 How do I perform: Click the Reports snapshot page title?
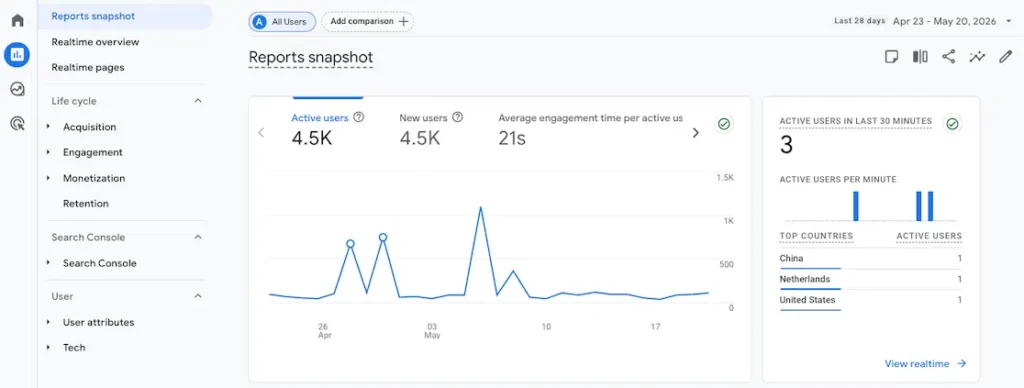click(x=311, y=57)
